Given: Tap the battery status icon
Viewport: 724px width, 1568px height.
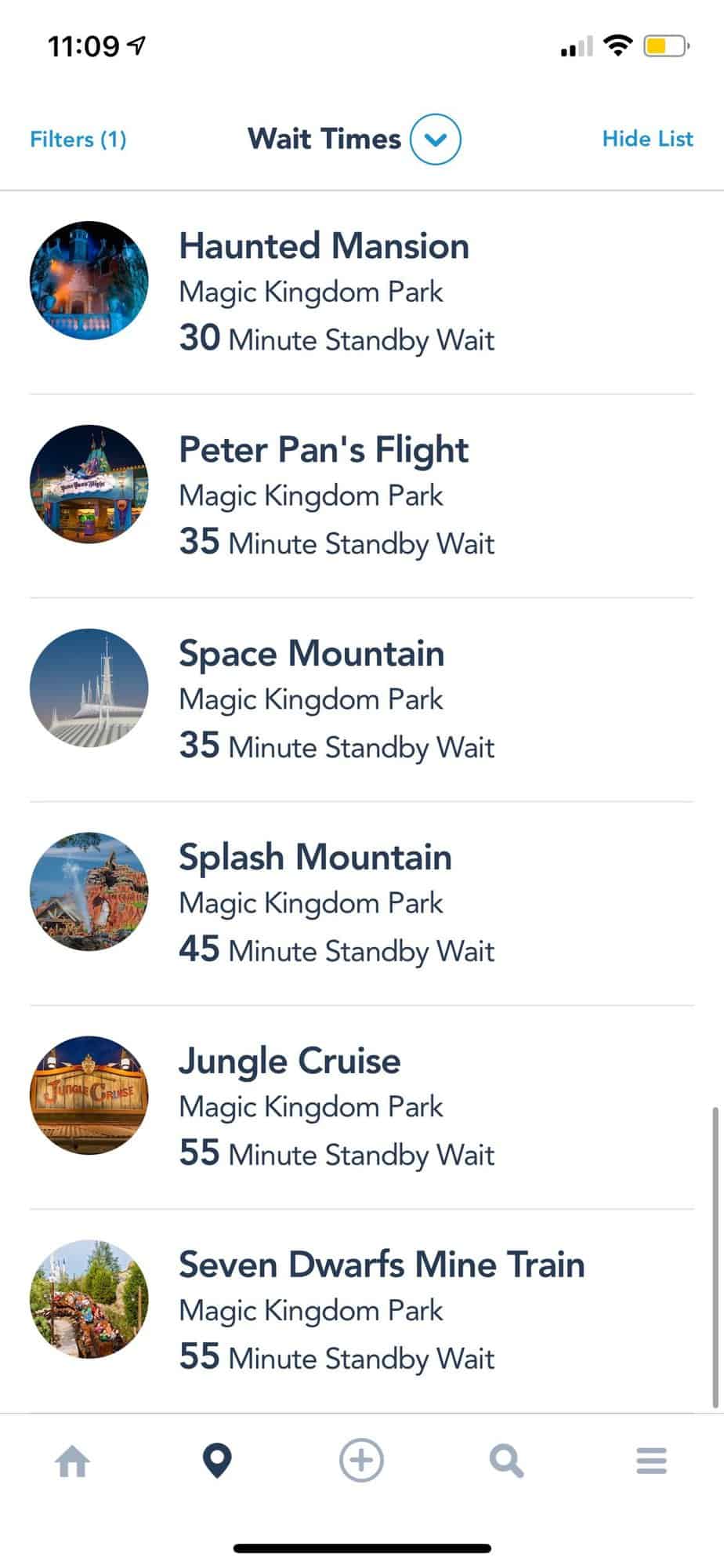Looking at the screenshot, I should (x=665, y=47).
